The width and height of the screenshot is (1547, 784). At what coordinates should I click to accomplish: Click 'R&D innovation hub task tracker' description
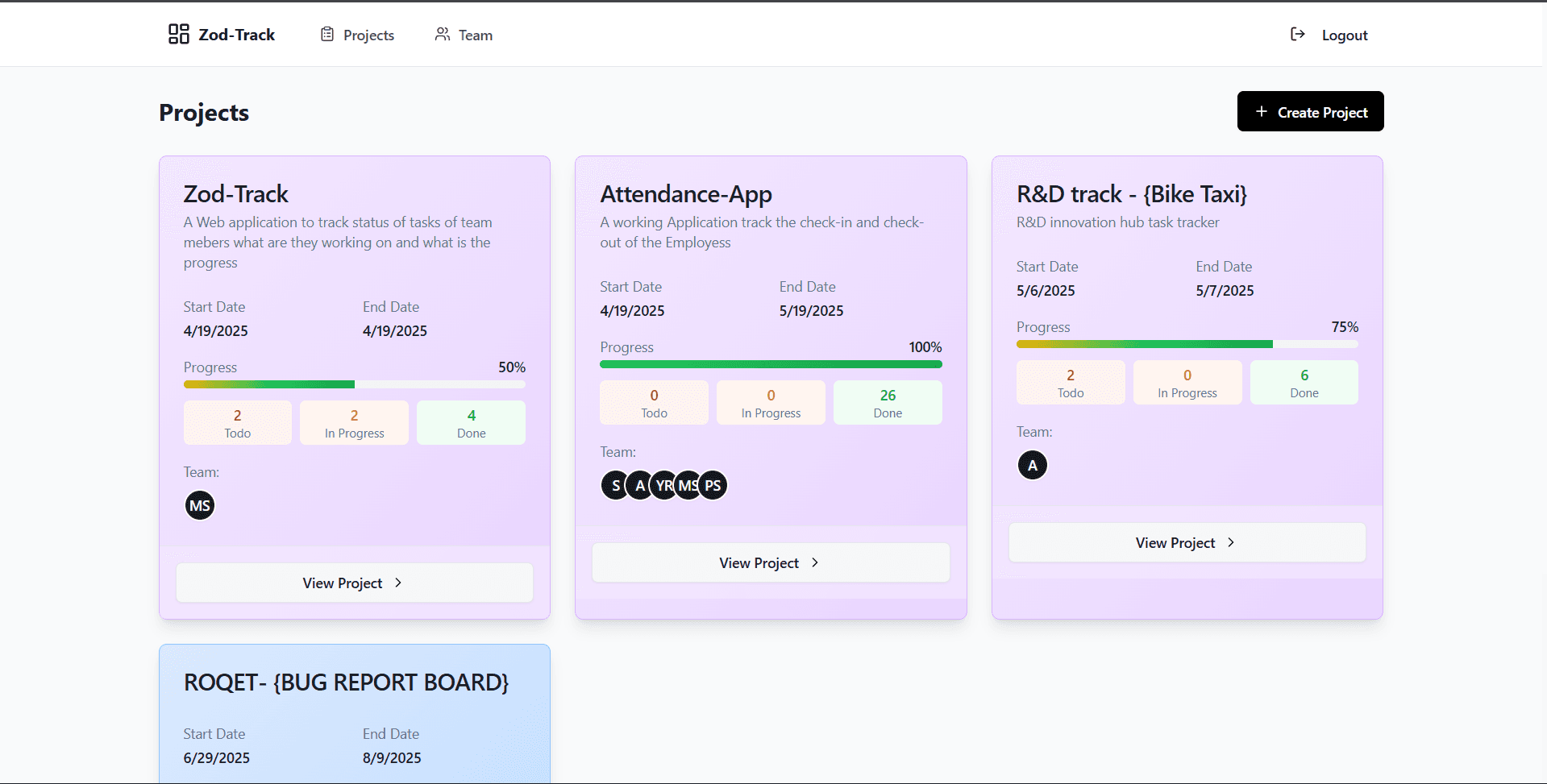click(1118, 222)
